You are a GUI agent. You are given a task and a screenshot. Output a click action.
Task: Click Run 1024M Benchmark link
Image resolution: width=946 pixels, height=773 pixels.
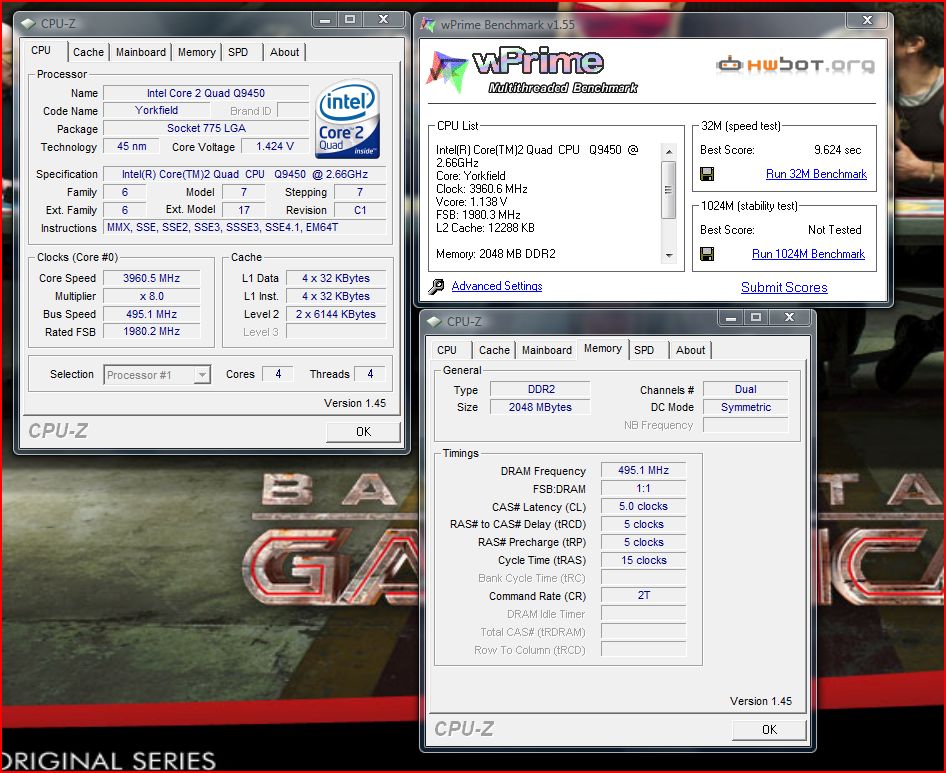pos(808,253)
